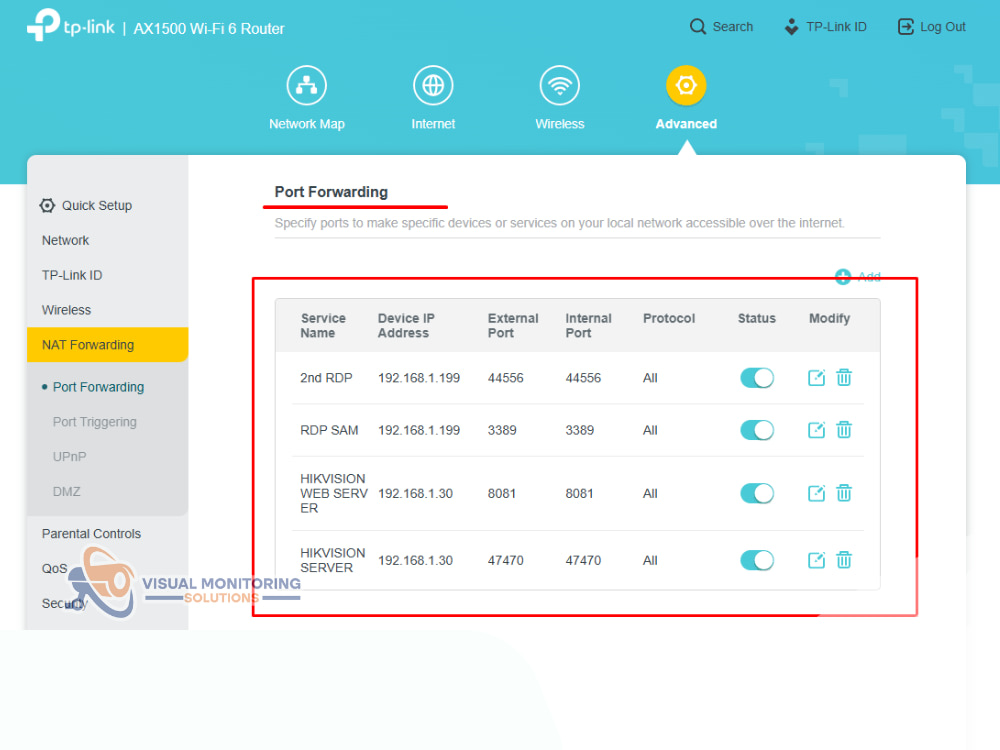Click the Advanced tab label
The width and height of the screenshot is (1000, 750).
(686, 124)
